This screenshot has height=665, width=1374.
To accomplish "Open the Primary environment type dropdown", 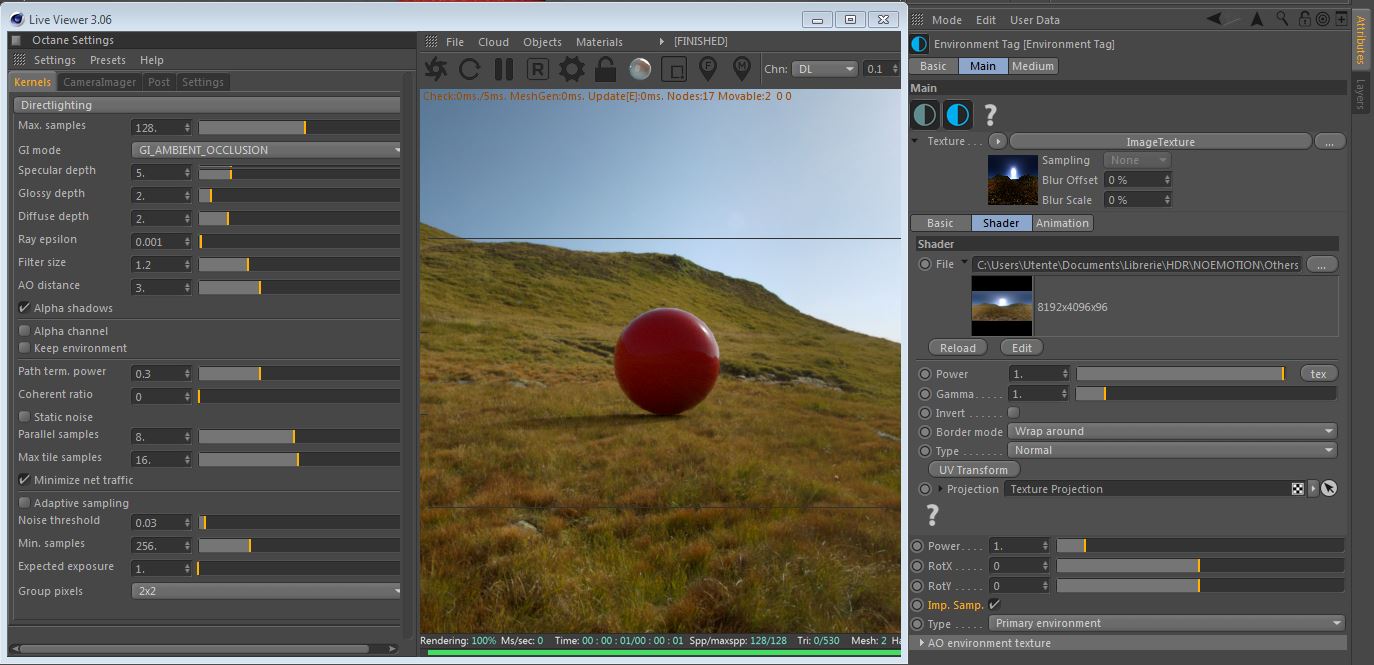I will (1166, 623).
